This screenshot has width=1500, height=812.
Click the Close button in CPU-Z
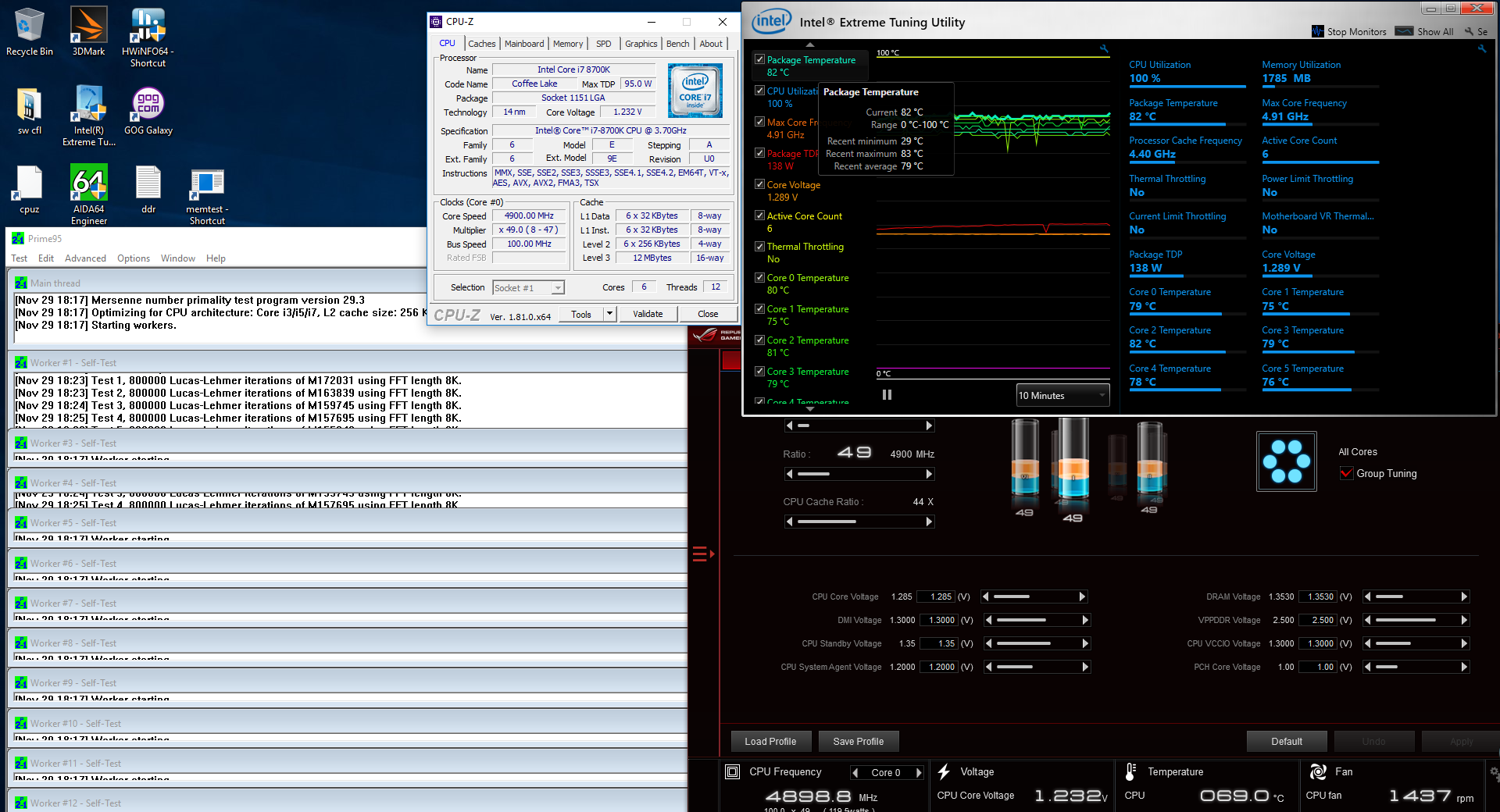pos(708,314)
